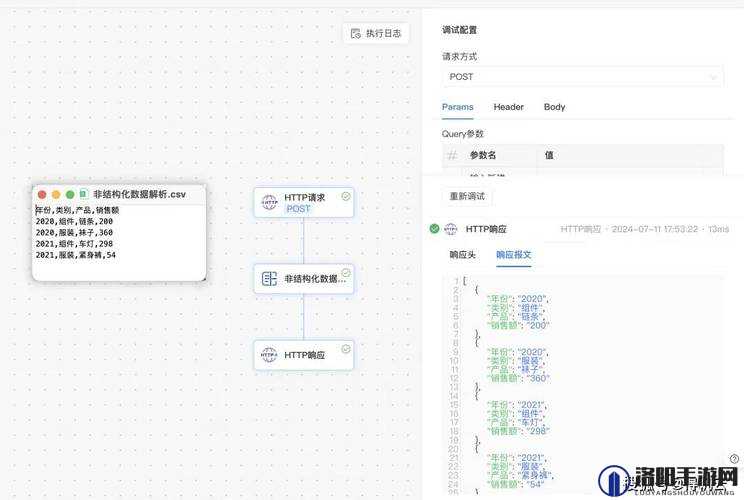Open the 请求方式 POST dropdown
Viewport: 744px width, 500px height.
click(582, 77)
